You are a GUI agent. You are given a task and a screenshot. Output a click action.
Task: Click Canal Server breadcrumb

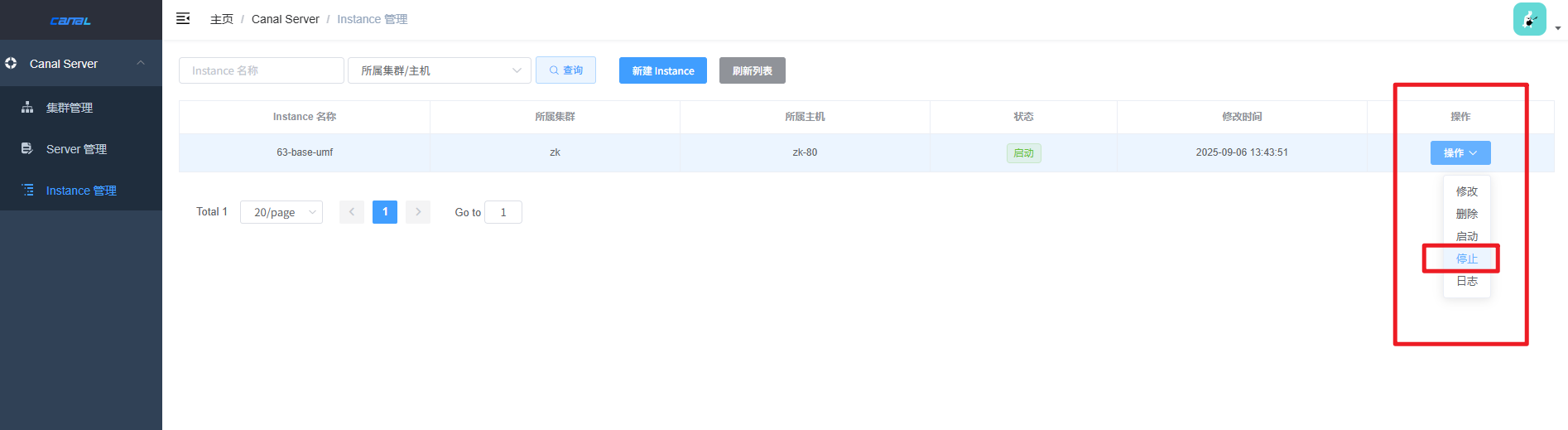click(285, 19)
